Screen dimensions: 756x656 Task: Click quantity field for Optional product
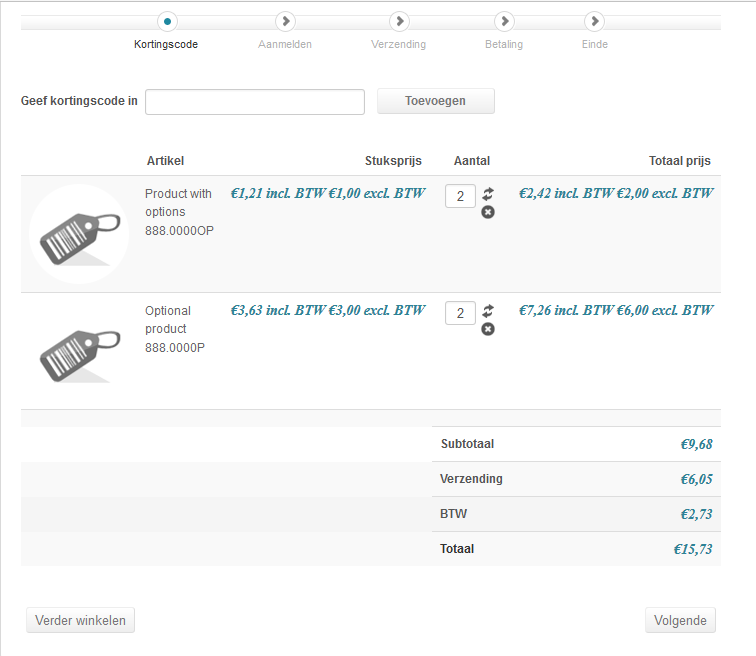(460, 314)
